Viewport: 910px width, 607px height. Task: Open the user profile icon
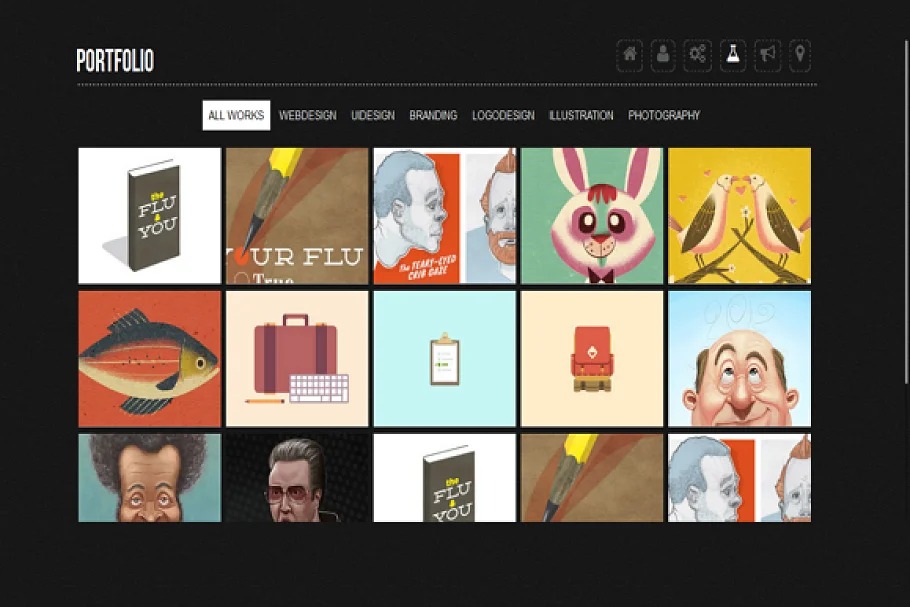tap(663, 55)
